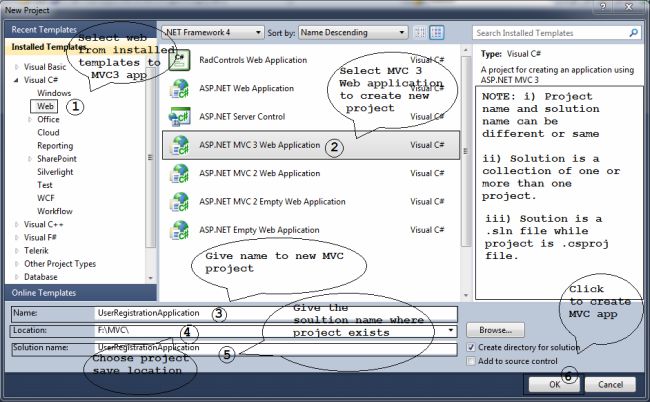
Task: Select the Test category
Action: [x=45, y=185]
